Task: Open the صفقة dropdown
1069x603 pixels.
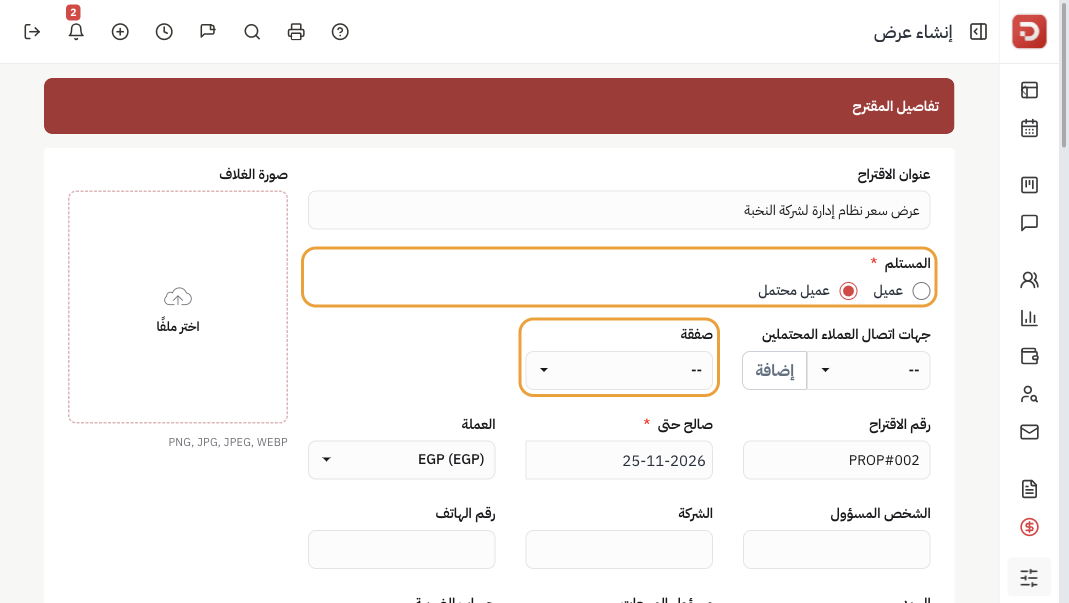Action: point(619,370)
